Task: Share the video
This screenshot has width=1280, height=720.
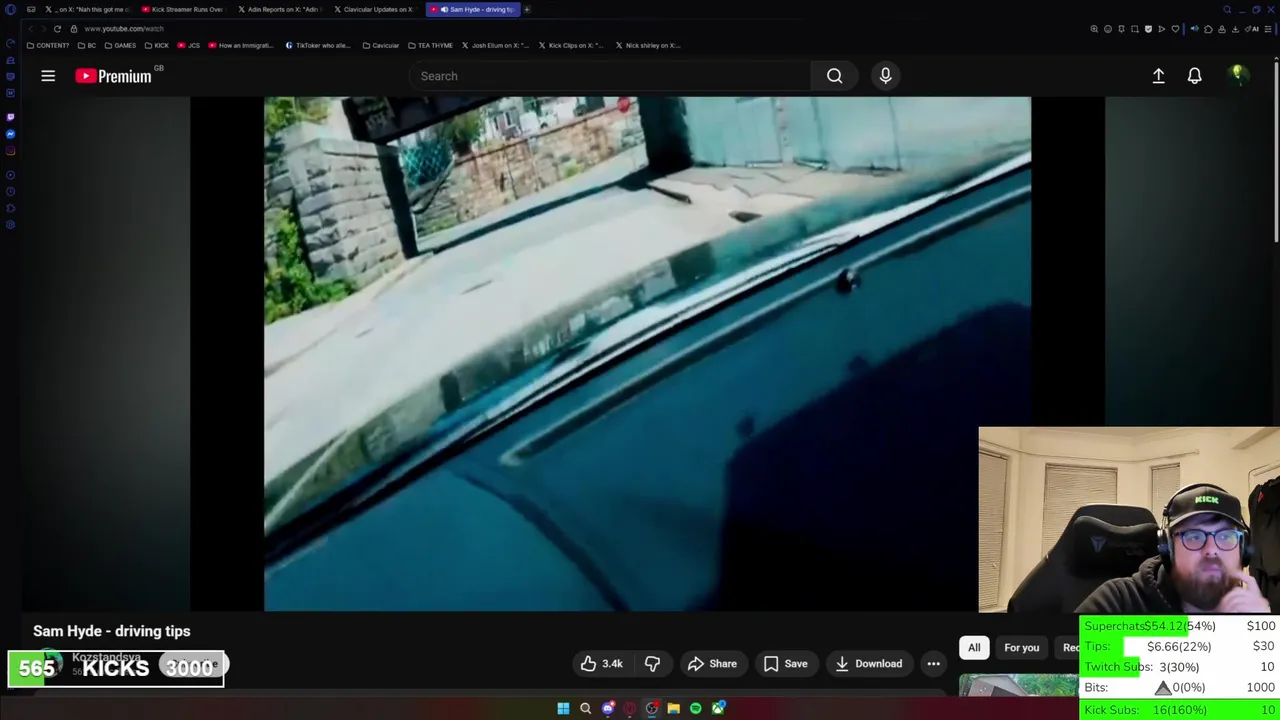Action: 712,664
